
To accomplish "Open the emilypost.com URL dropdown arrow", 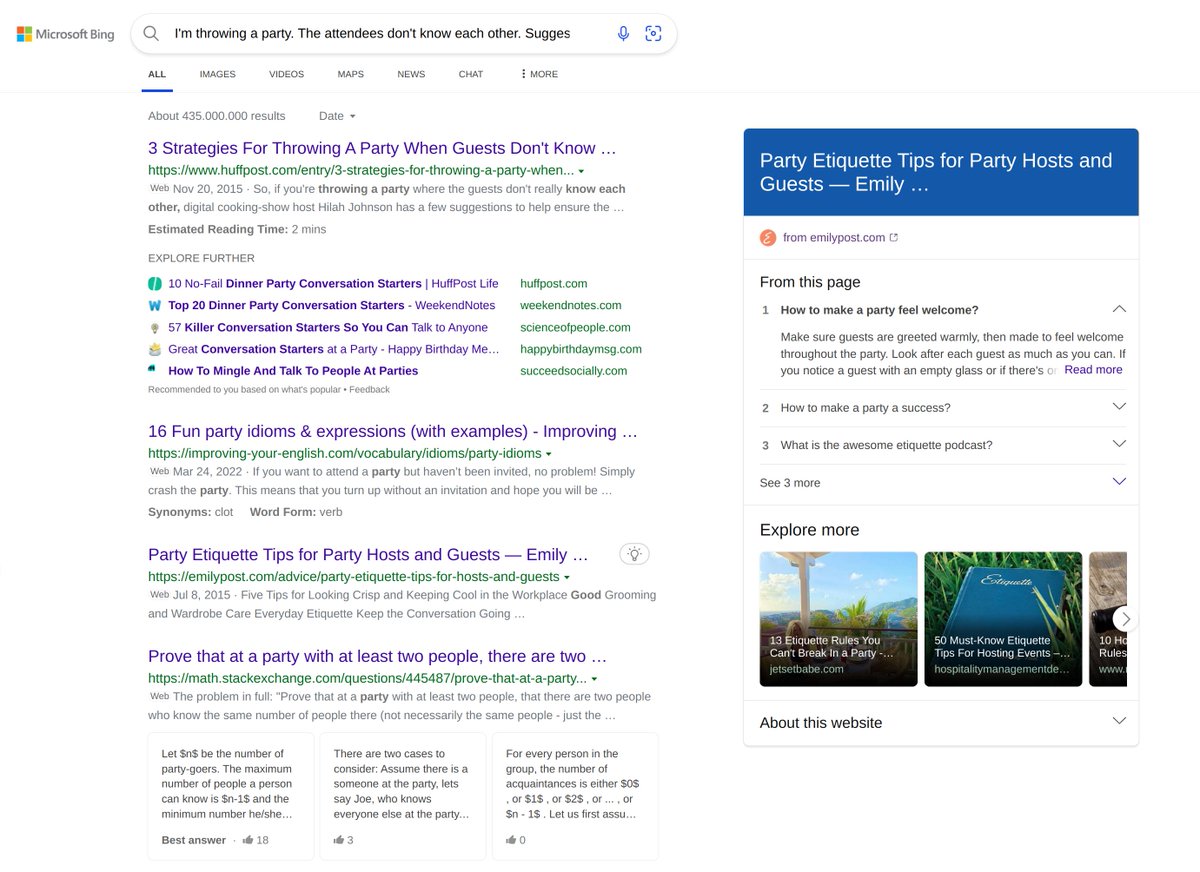I will (567, 578).
